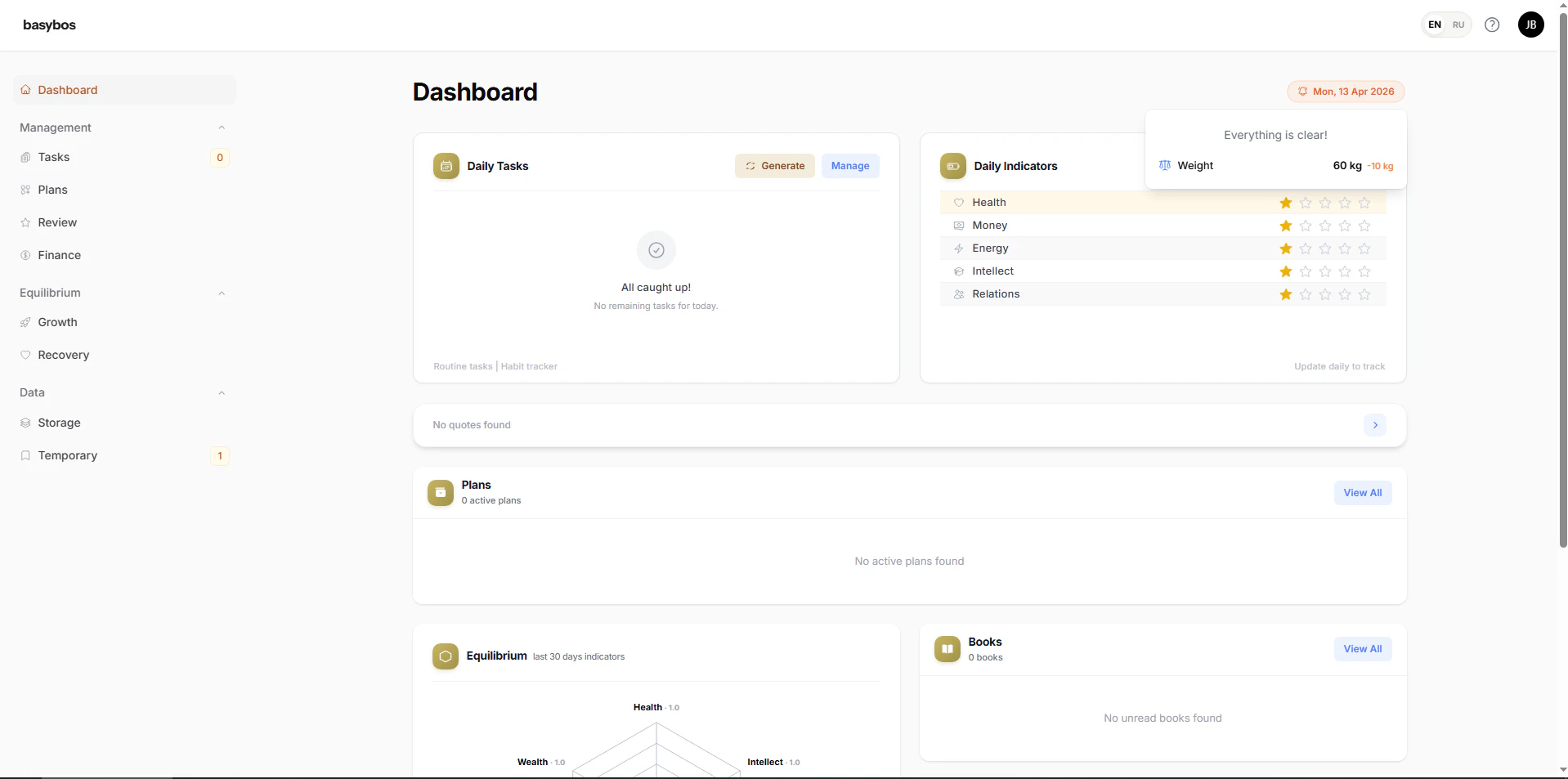Click the Temporary bookmark icon in sidebar
Screen dimensions: 1568x779
(25, 455)
